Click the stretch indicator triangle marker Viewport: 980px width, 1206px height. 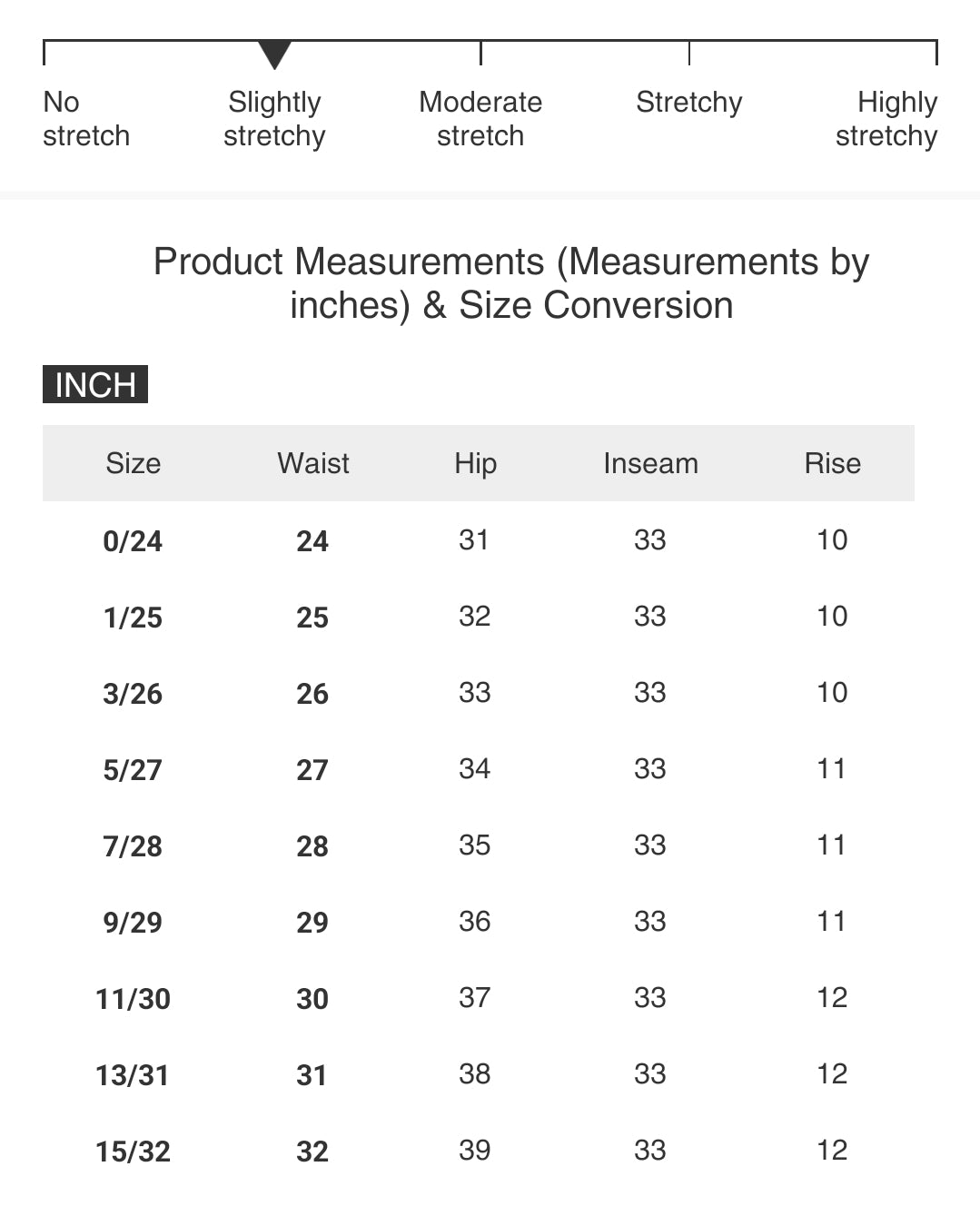click(274, 54)
